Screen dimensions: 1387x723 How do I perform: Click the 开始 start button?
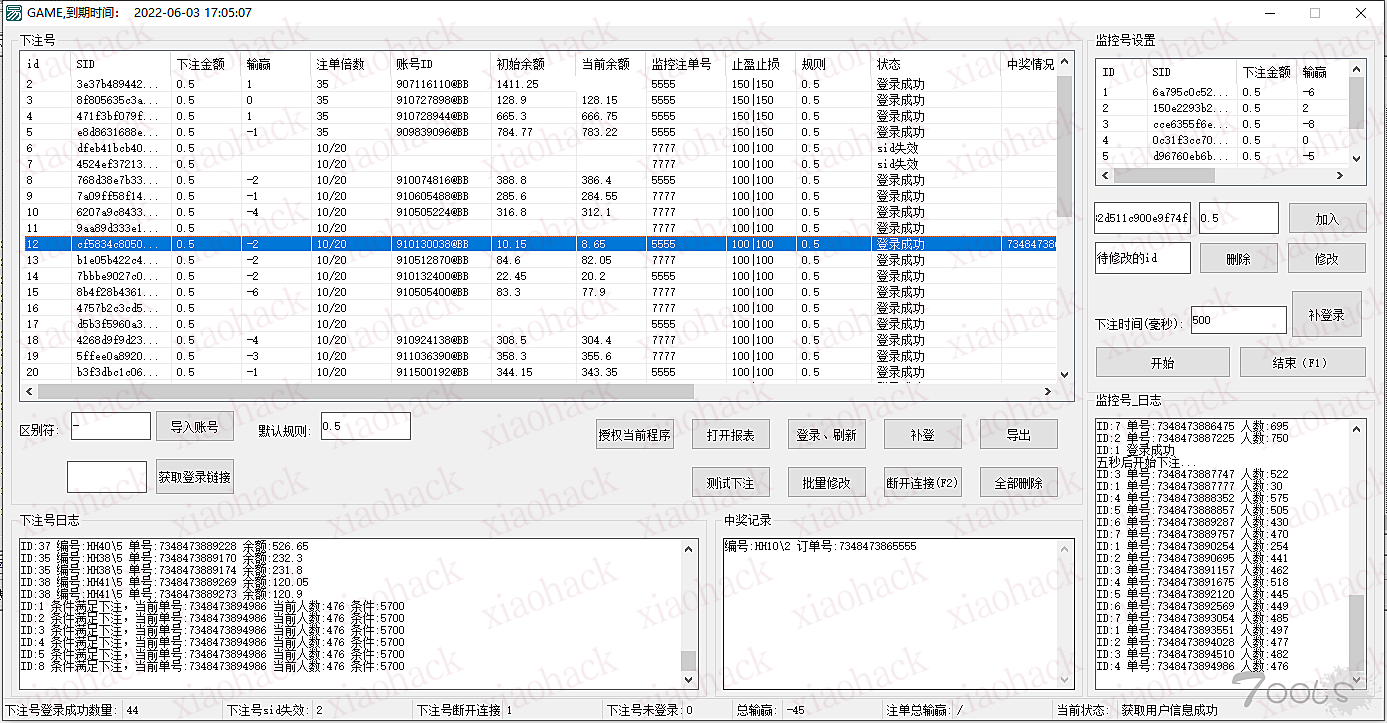point(1161,363)
